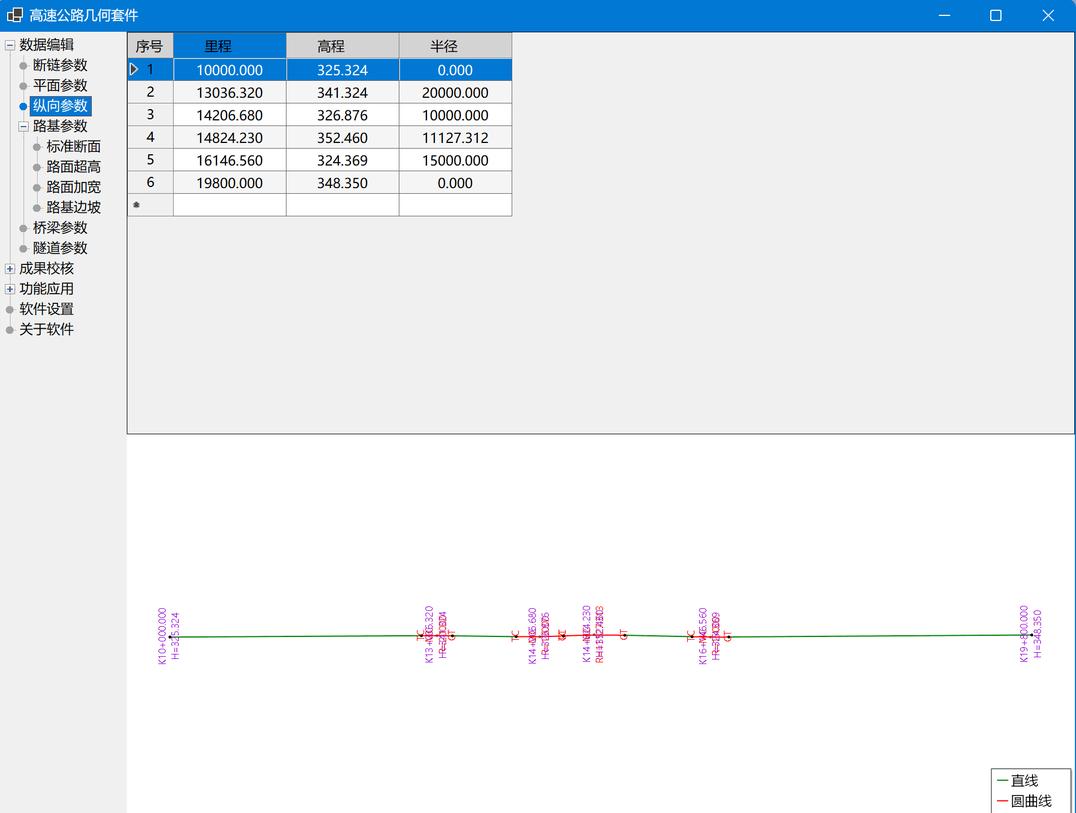Click radius cell in row 1
Image resolution: width=1076 pixels, height=813 pixels.
pyautogui.click(x=456, y=70)
